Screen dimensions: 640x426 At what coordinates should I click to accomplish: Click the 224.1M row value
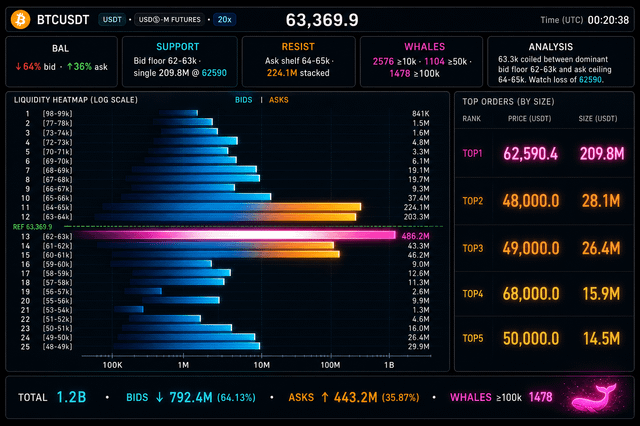[416, 207]
